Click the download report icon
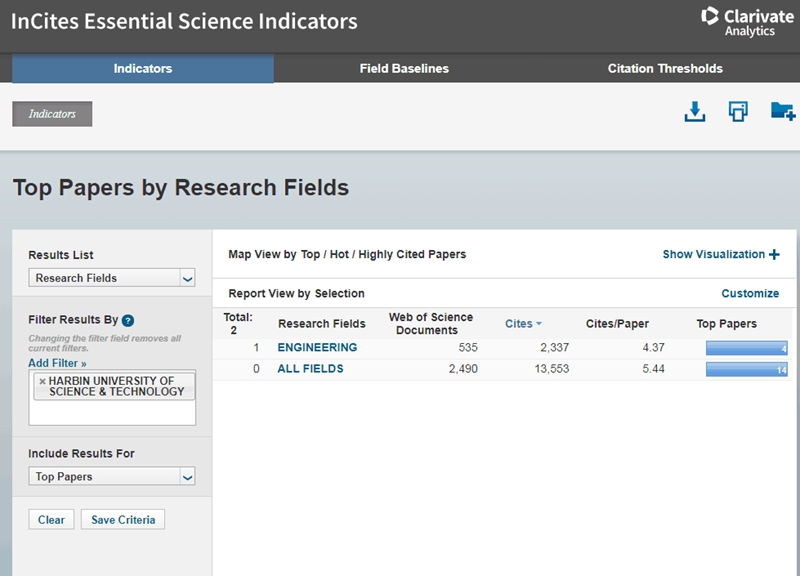 (x=695, y=112)
